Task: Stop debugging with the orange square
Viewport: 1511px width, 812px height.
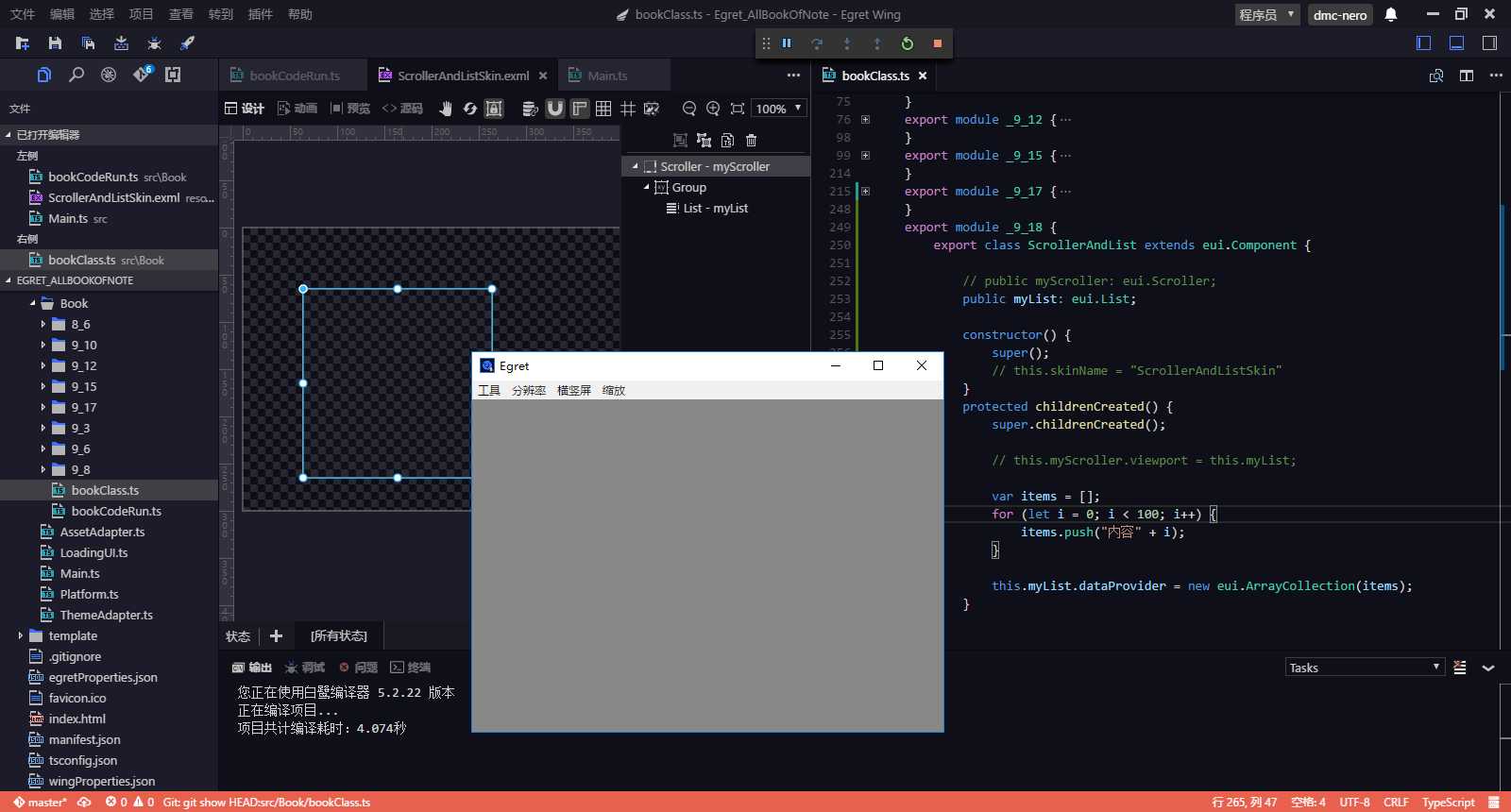Action: [938, 43]
